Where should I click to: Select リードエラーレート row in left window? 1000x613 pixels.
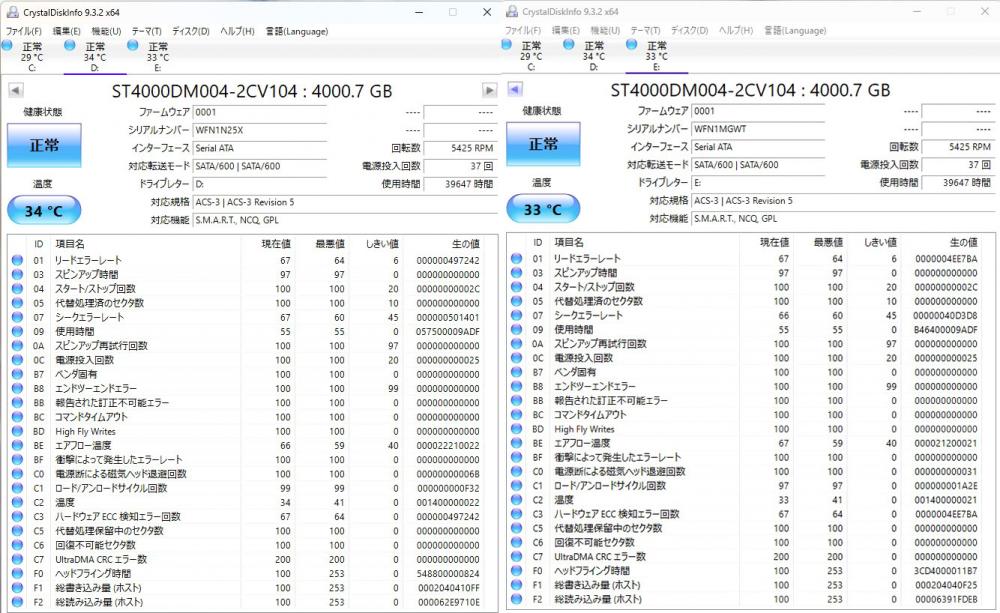coord(253,260)
